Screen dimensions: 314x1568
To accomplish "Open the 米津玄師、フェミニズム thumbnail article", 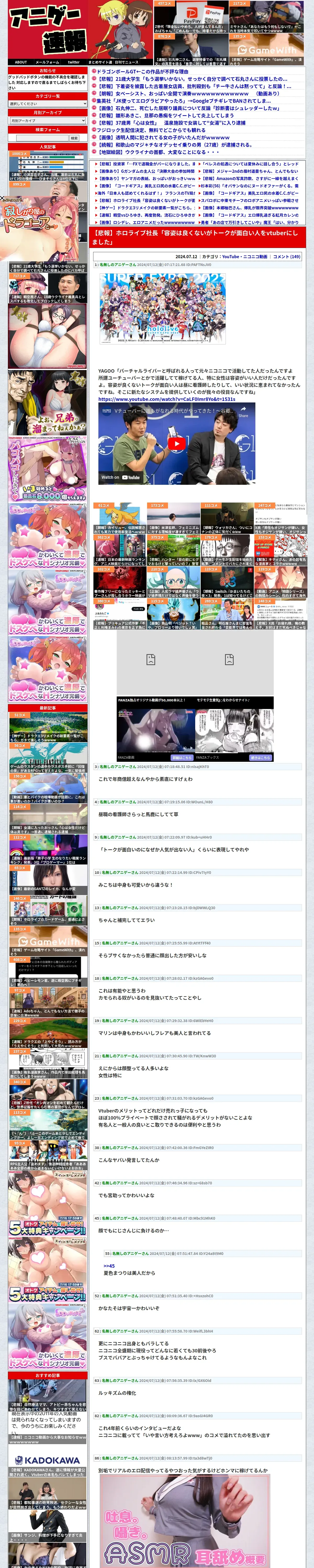I will (x=173, y=518).
